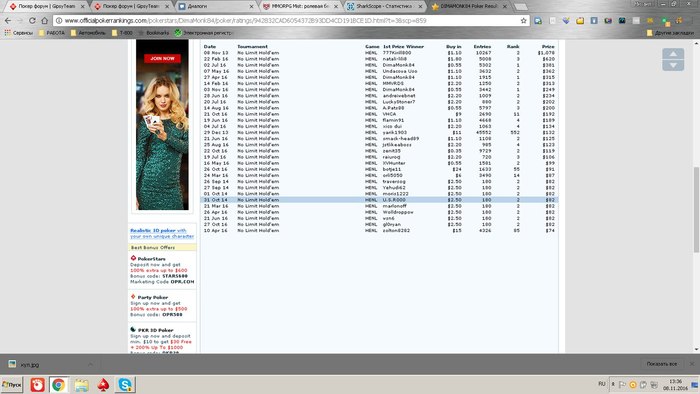
Task: Open the Другие закладки folder
Action: coord(670,33)
